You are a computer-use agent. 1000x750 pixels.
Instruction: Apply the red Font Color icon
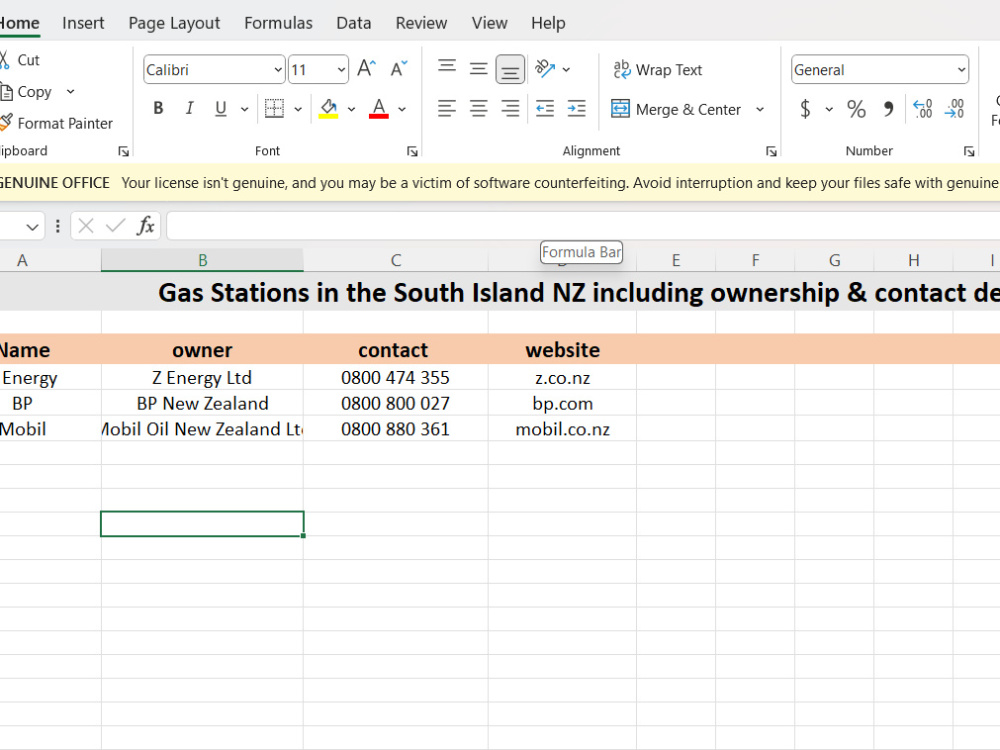[x=379, y=108]
